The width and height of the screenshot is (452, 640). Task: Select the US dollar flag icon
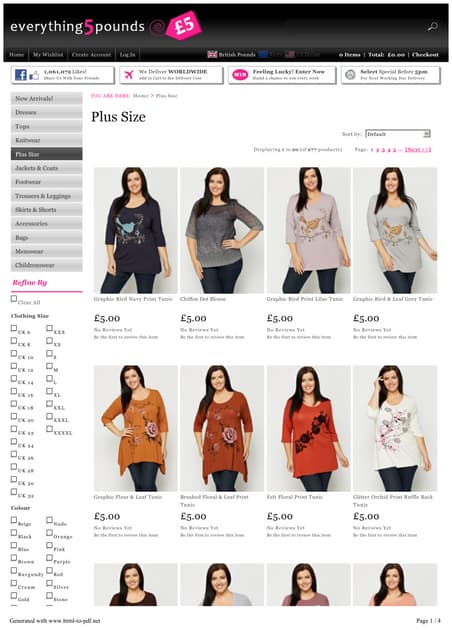289,54
